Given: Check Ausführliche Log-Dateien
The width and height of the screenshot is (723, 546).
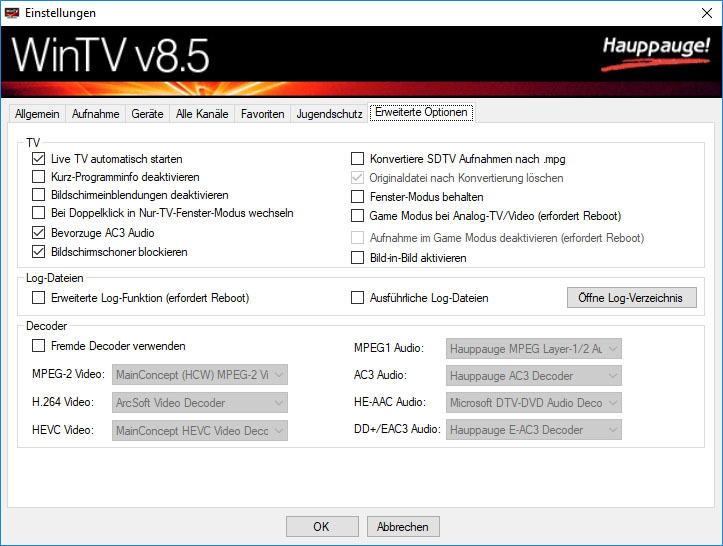Looking at the screenshot, I should click(x=357, y=298).
